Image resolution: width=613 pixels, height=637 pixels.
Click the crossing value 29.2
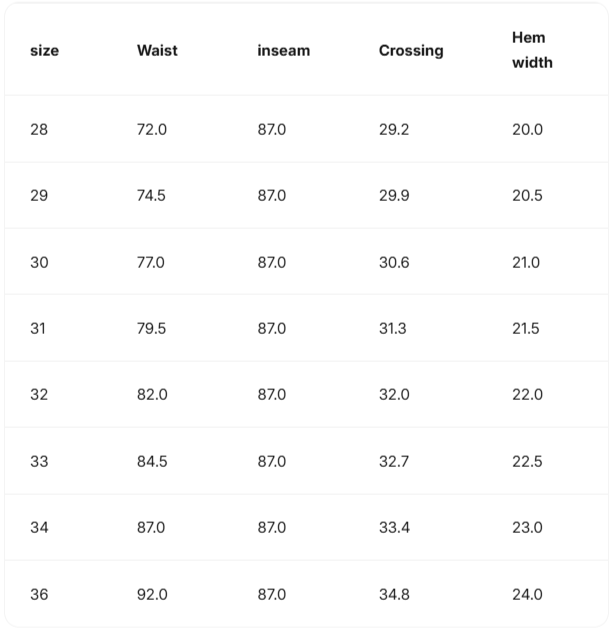(x=393, y=129)
